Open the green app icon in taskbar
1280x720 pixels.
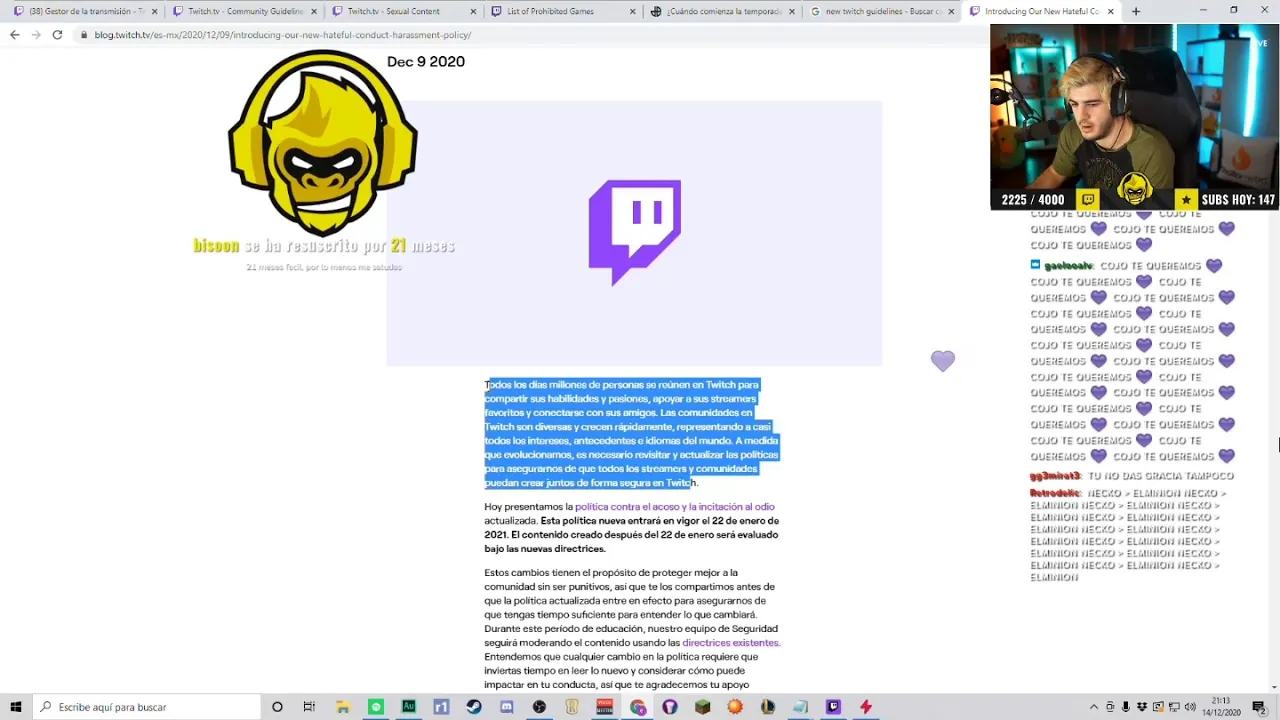[x=376, y=707]
